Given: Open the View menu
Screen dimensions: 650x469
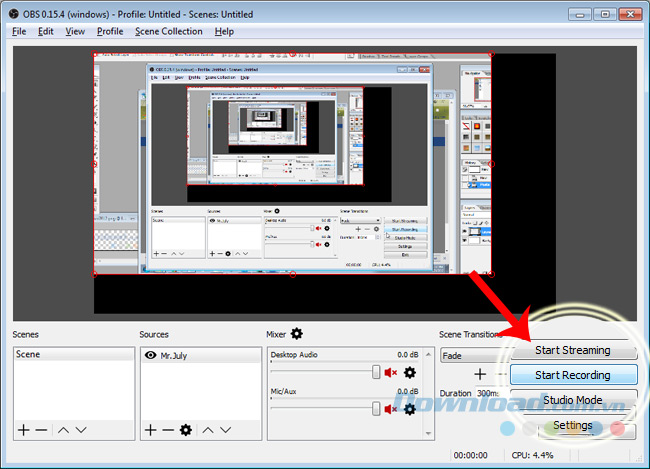Looking at the screenshot, I should point(75,32).
